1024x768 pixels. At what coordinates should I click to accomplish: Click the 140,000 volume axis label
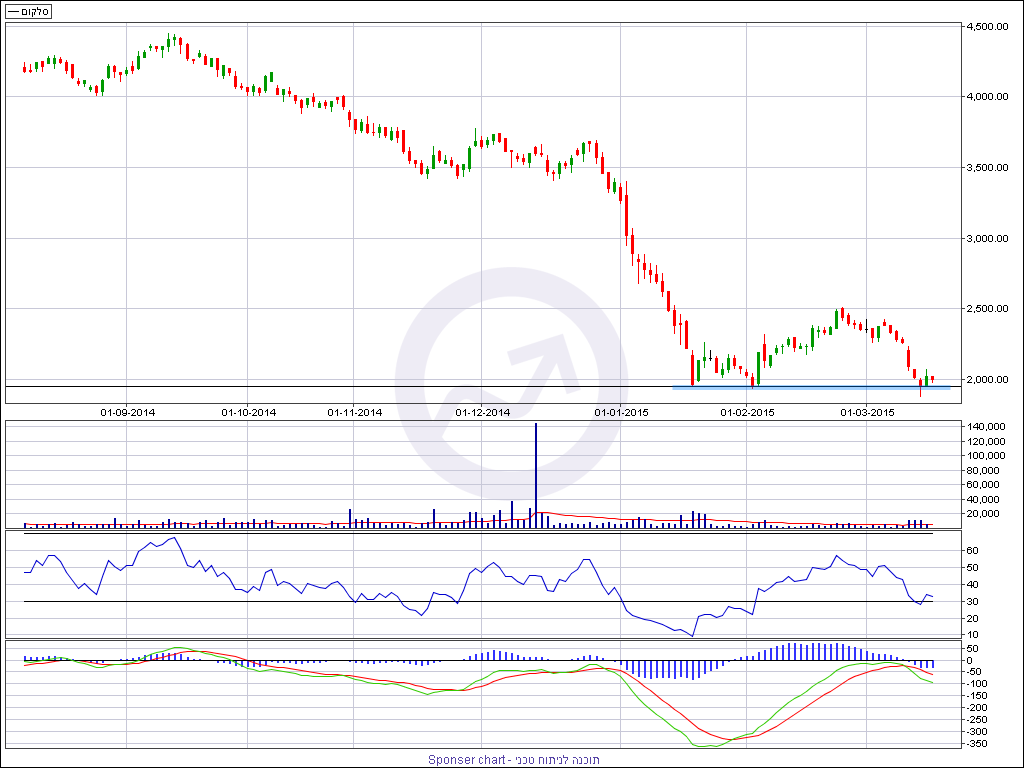click(984, 427)
